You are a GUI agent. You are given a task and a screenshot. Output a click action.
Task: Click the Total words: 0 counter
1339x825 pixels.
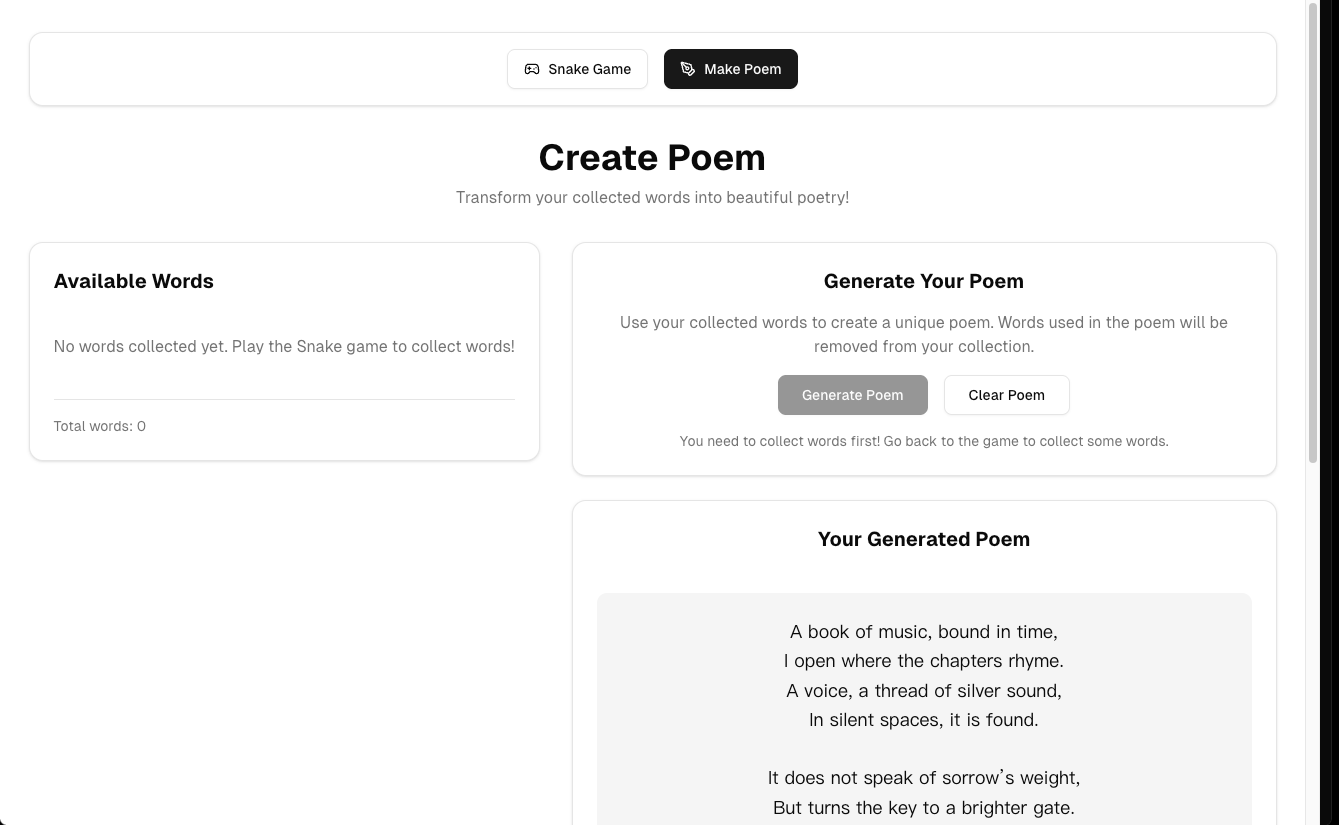point(100,426)
